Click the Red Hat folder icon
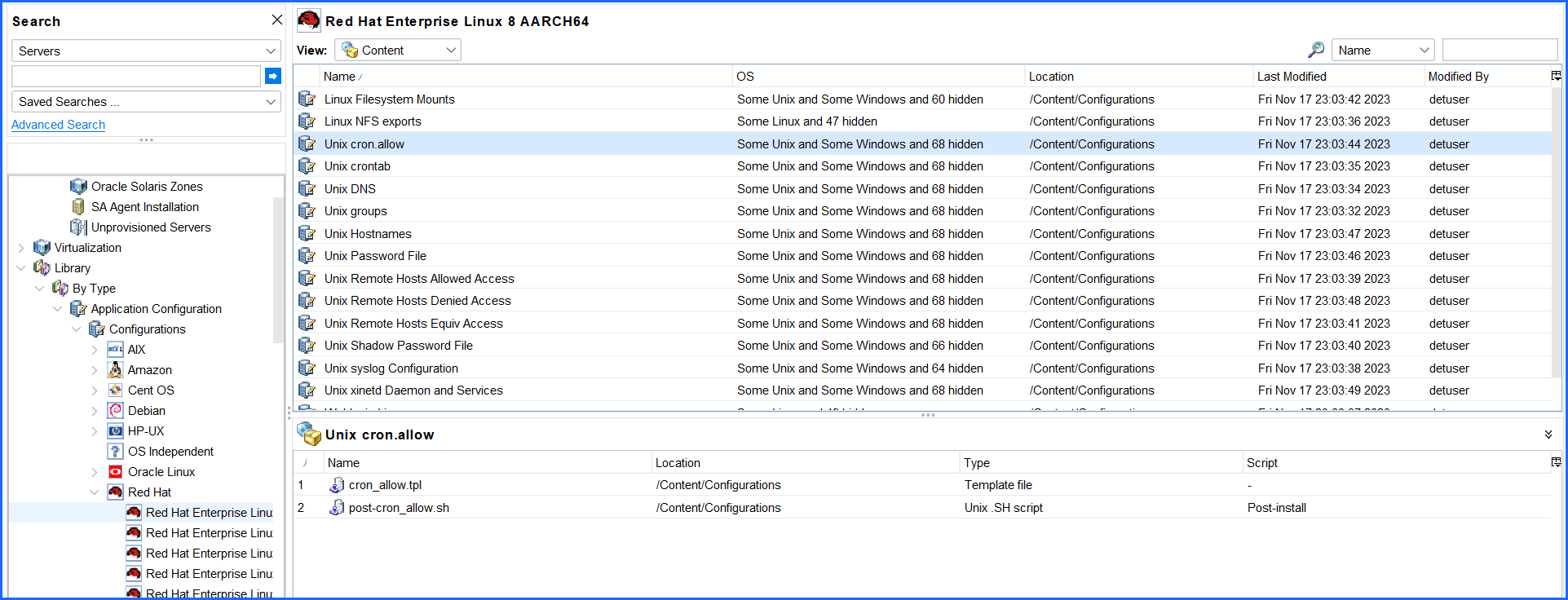 tap(115, 492)
